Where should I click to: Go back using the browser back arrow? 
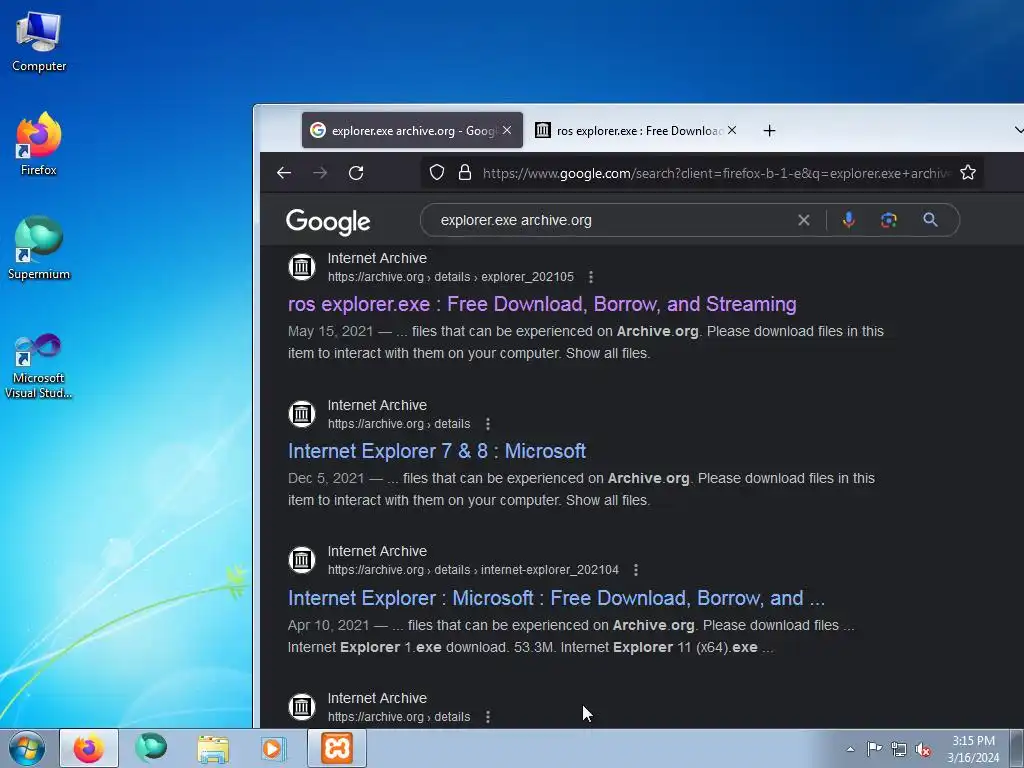coord(283,173)
